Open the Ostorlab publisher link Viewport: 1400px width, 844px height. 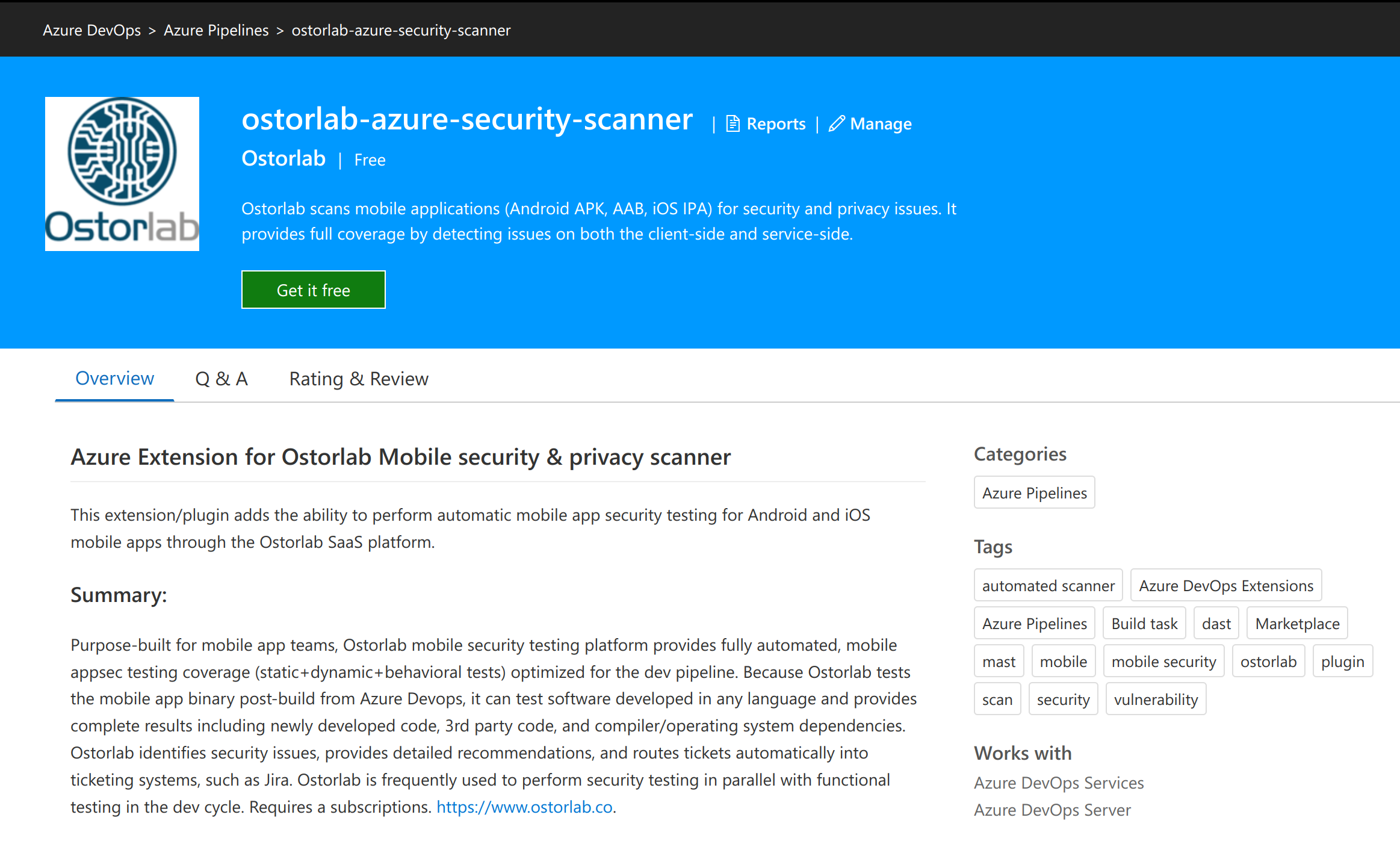283,158
